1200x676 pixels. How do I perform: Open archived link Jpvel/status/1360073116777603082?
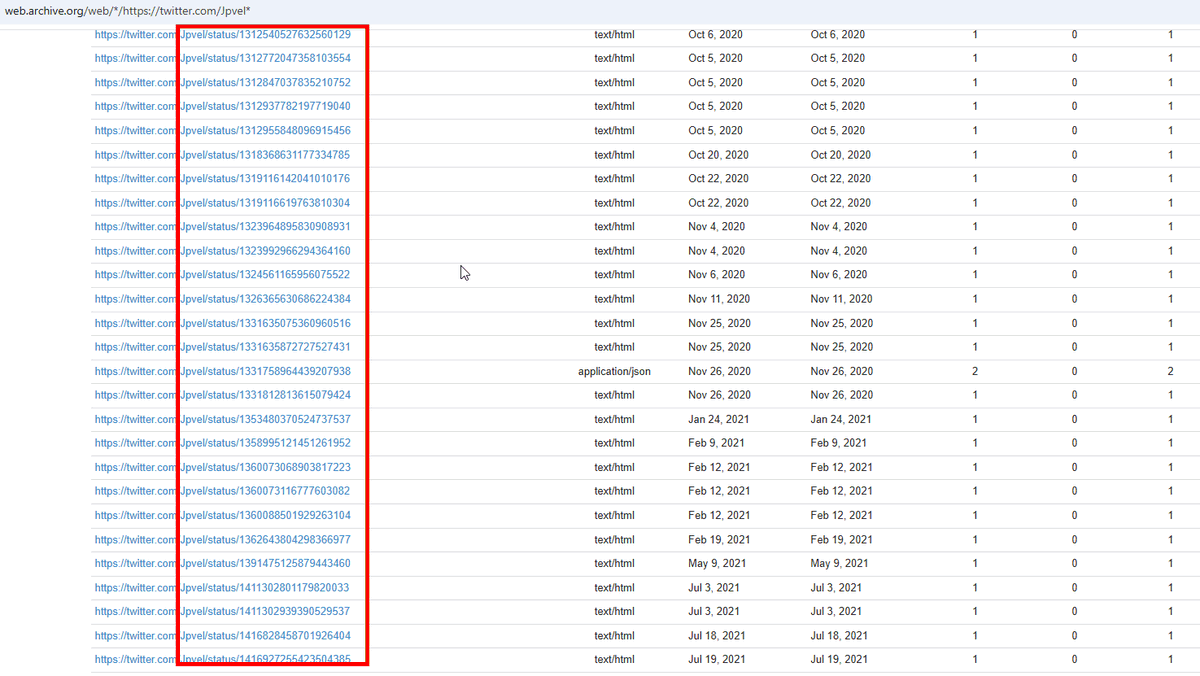pyautogui.click(x=223, y=491)
